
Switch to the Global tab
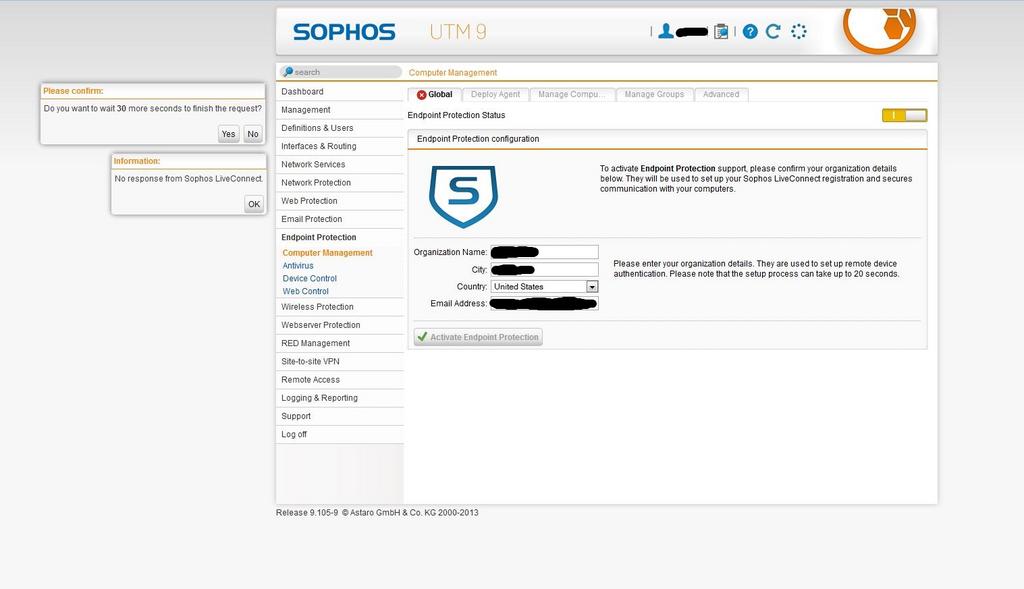coord(435,95)
